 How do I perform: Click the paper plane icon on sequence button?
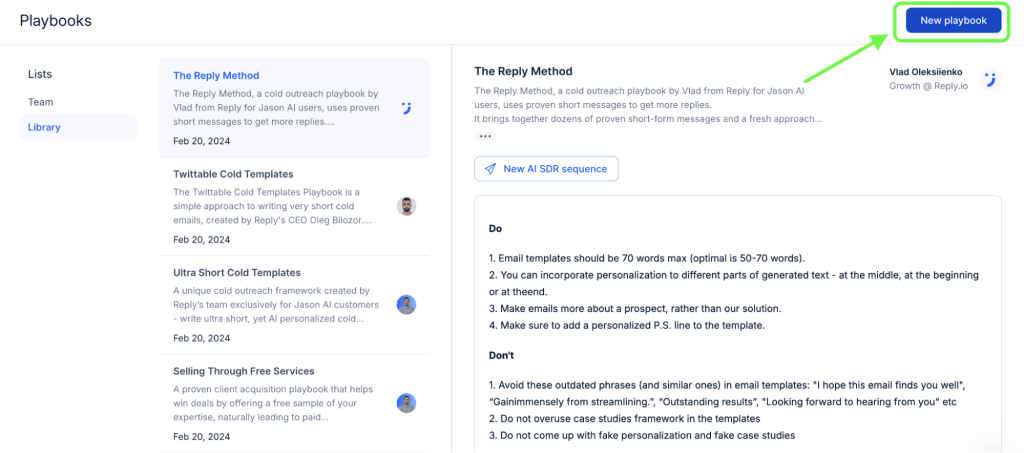tap(490, 169)
